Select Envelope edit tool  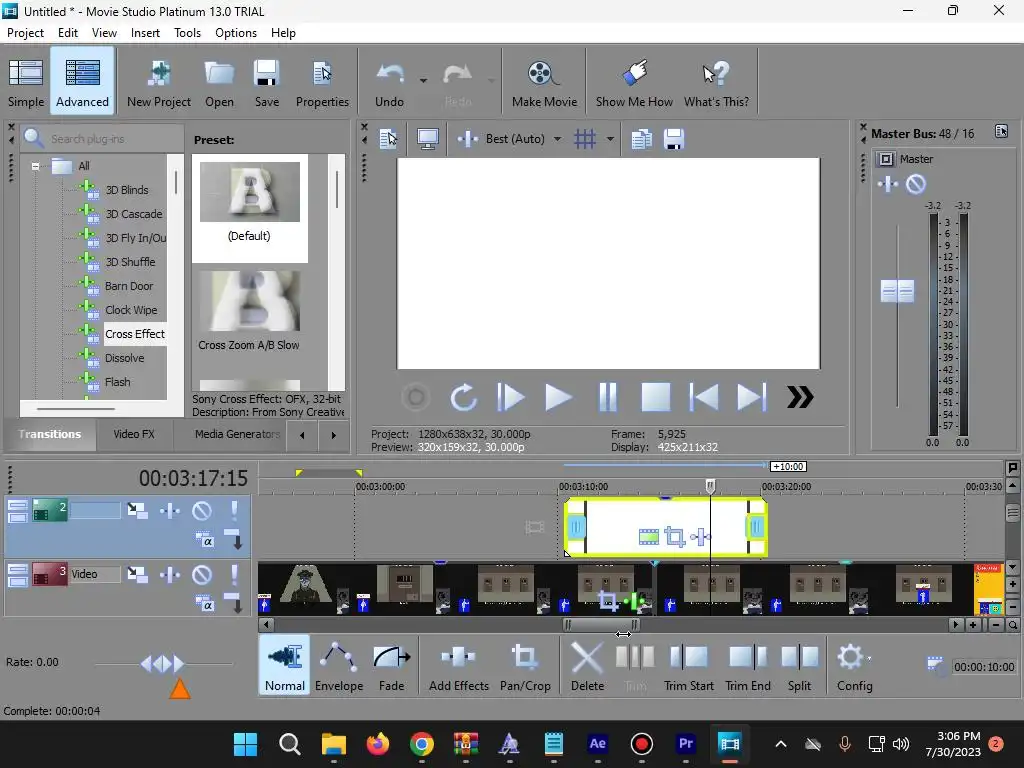[x=338, y=667]
